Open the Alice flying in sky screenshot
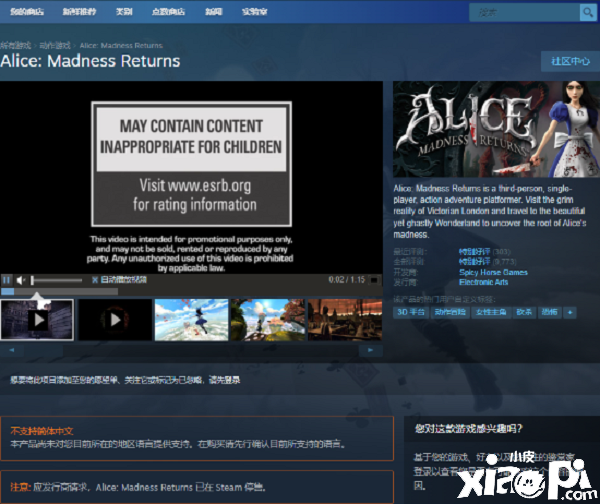This screenshot has width=600, height=504. click(x=191, y=320)
